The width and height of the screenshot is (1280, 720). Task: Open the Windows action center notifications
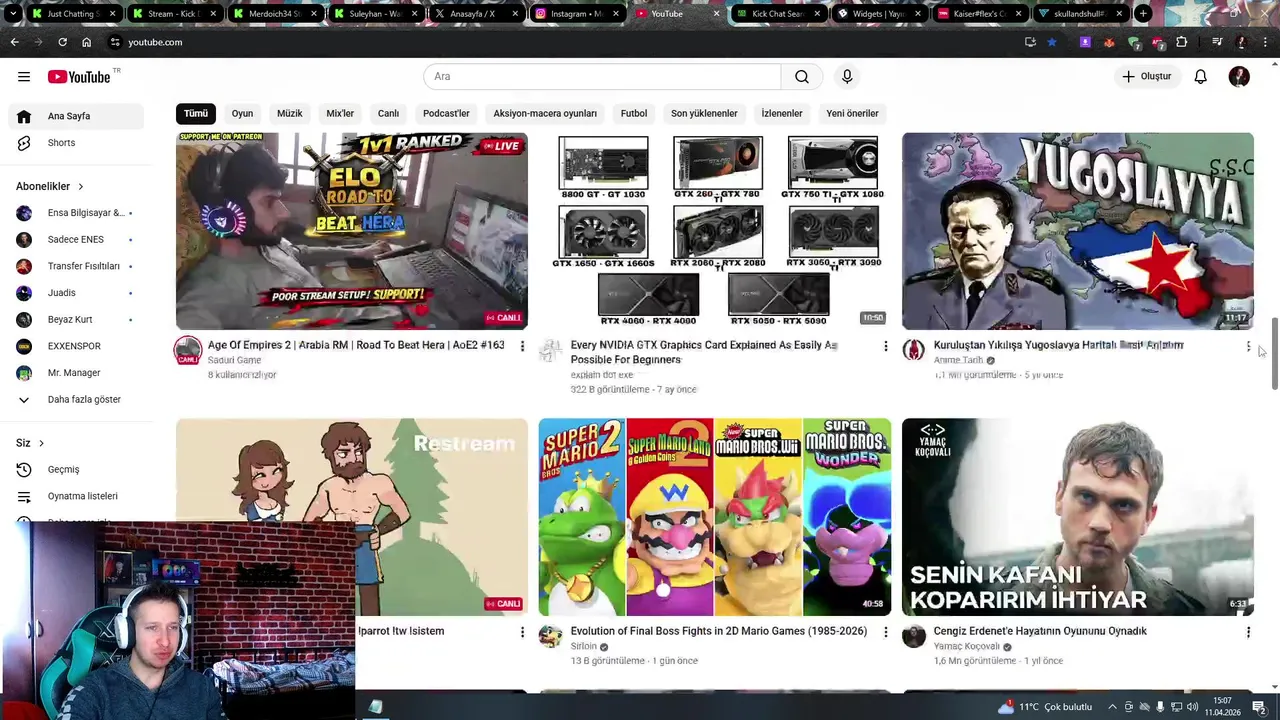point(1259,707)
